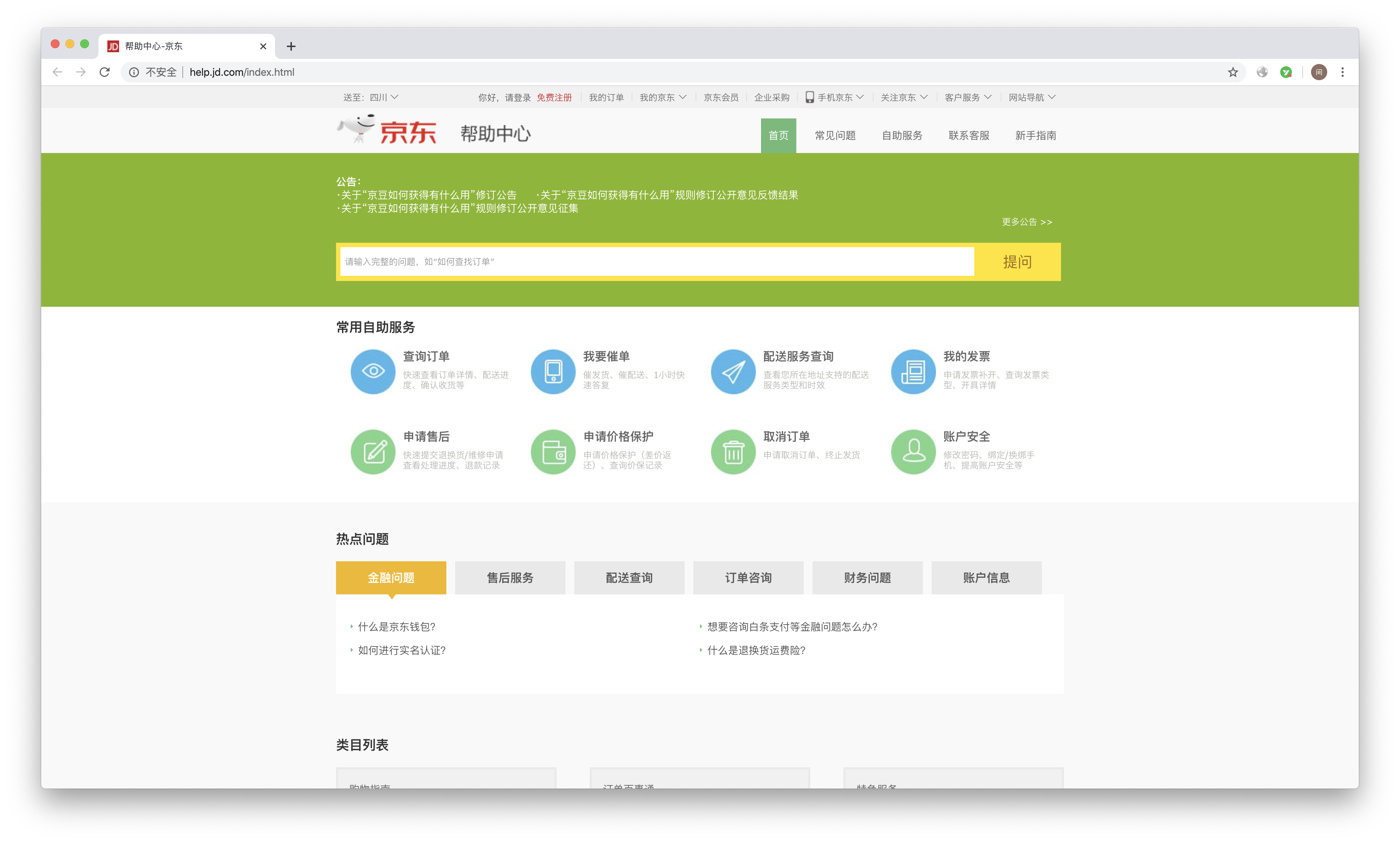Open the 自助服务 navigation tab
This screenshot has height=843, width=1400.
point(902,135)
